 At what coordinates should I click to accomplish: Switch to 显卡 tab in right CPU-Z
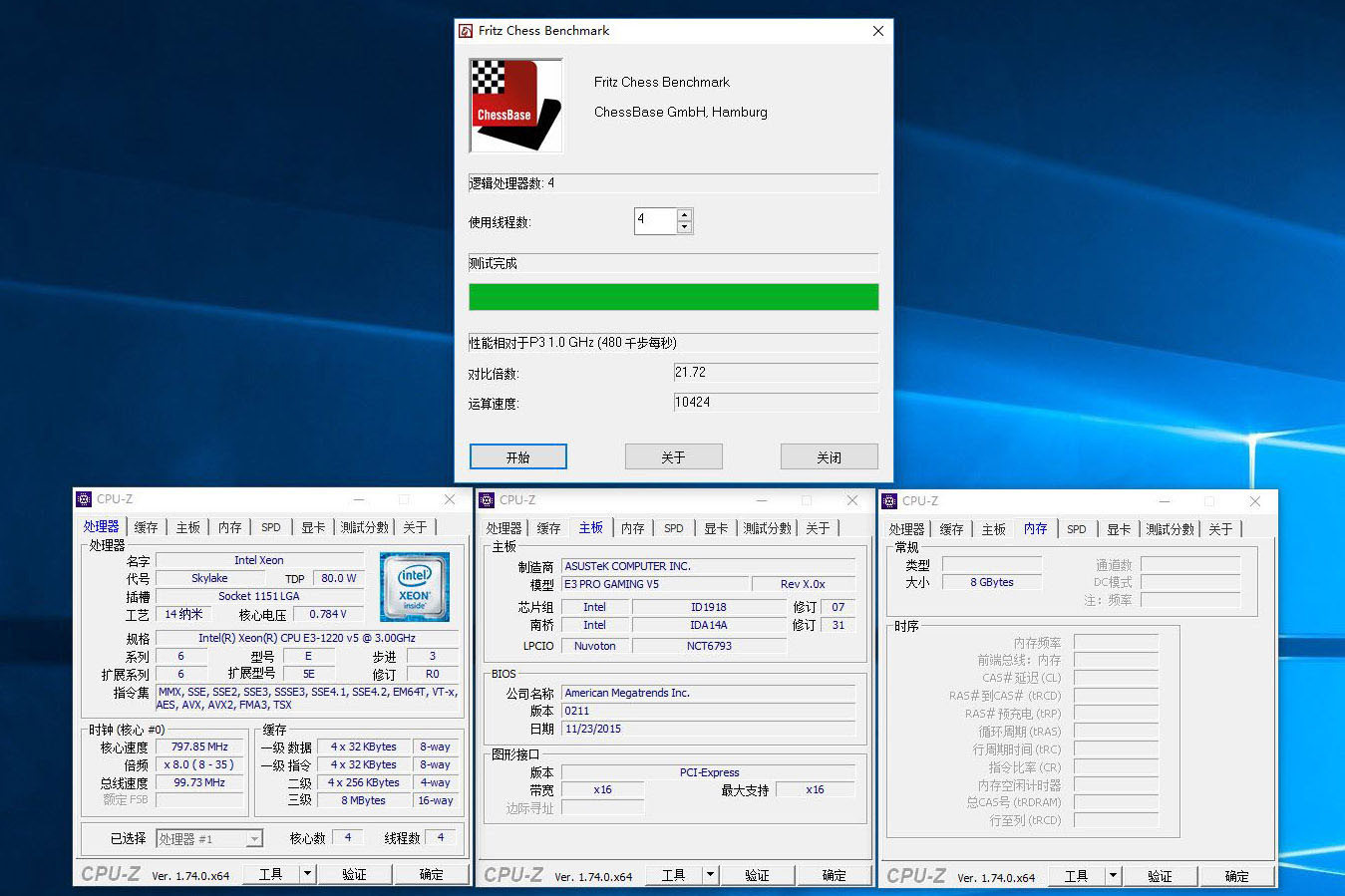click(1119, 529)
